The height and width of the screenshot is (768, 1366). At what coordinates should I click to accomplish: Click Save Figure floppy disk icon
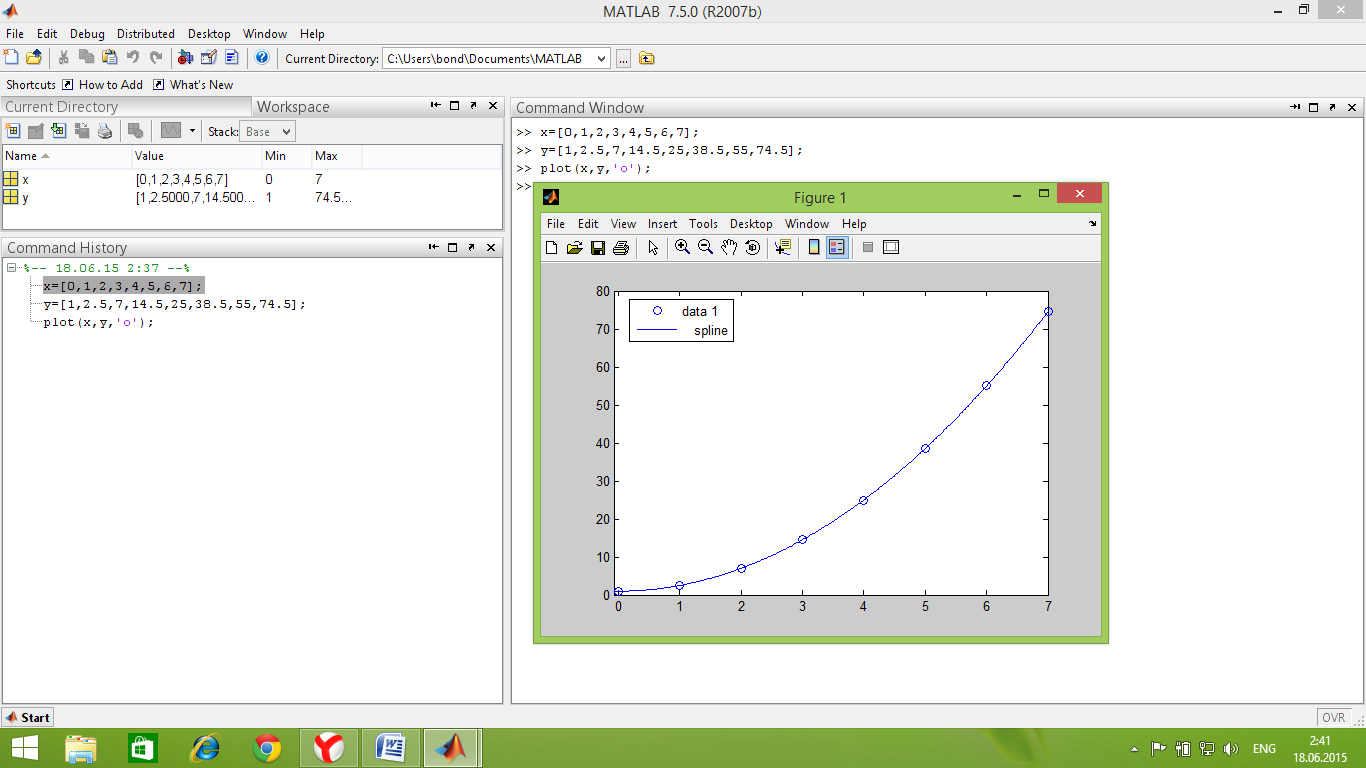coord(597,247)
